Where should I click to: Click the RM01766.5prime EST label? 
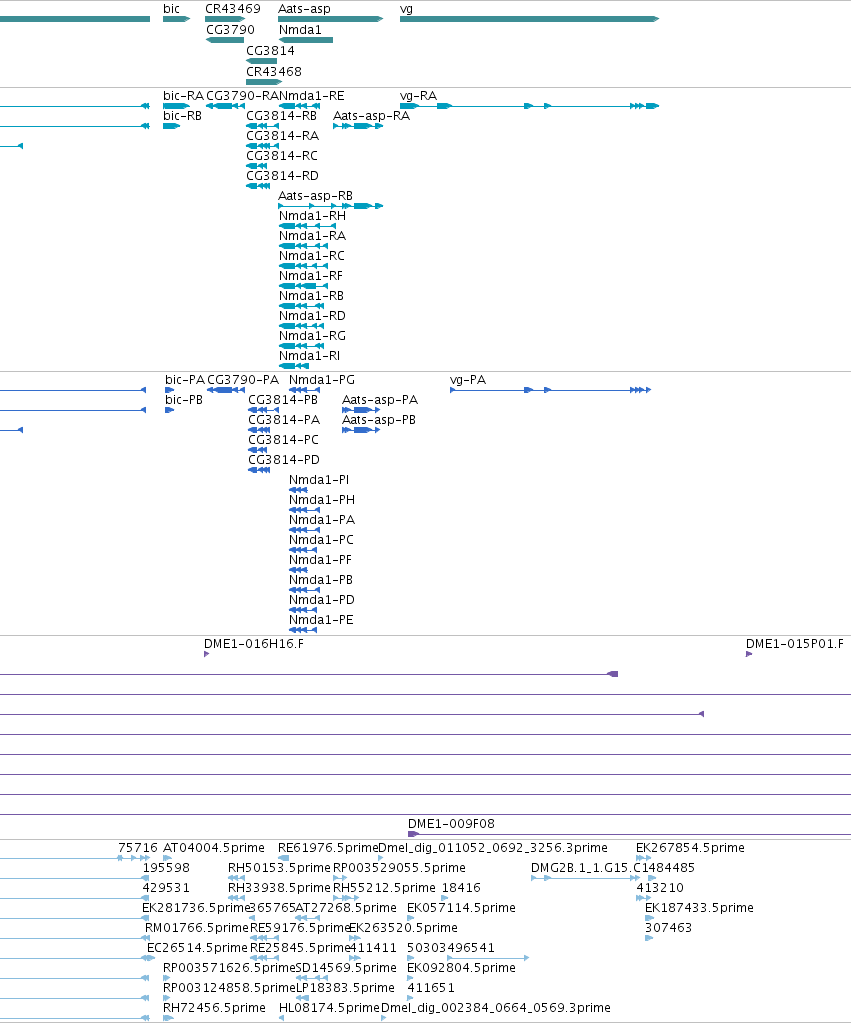pyautogui.click(x=196, y=928)
